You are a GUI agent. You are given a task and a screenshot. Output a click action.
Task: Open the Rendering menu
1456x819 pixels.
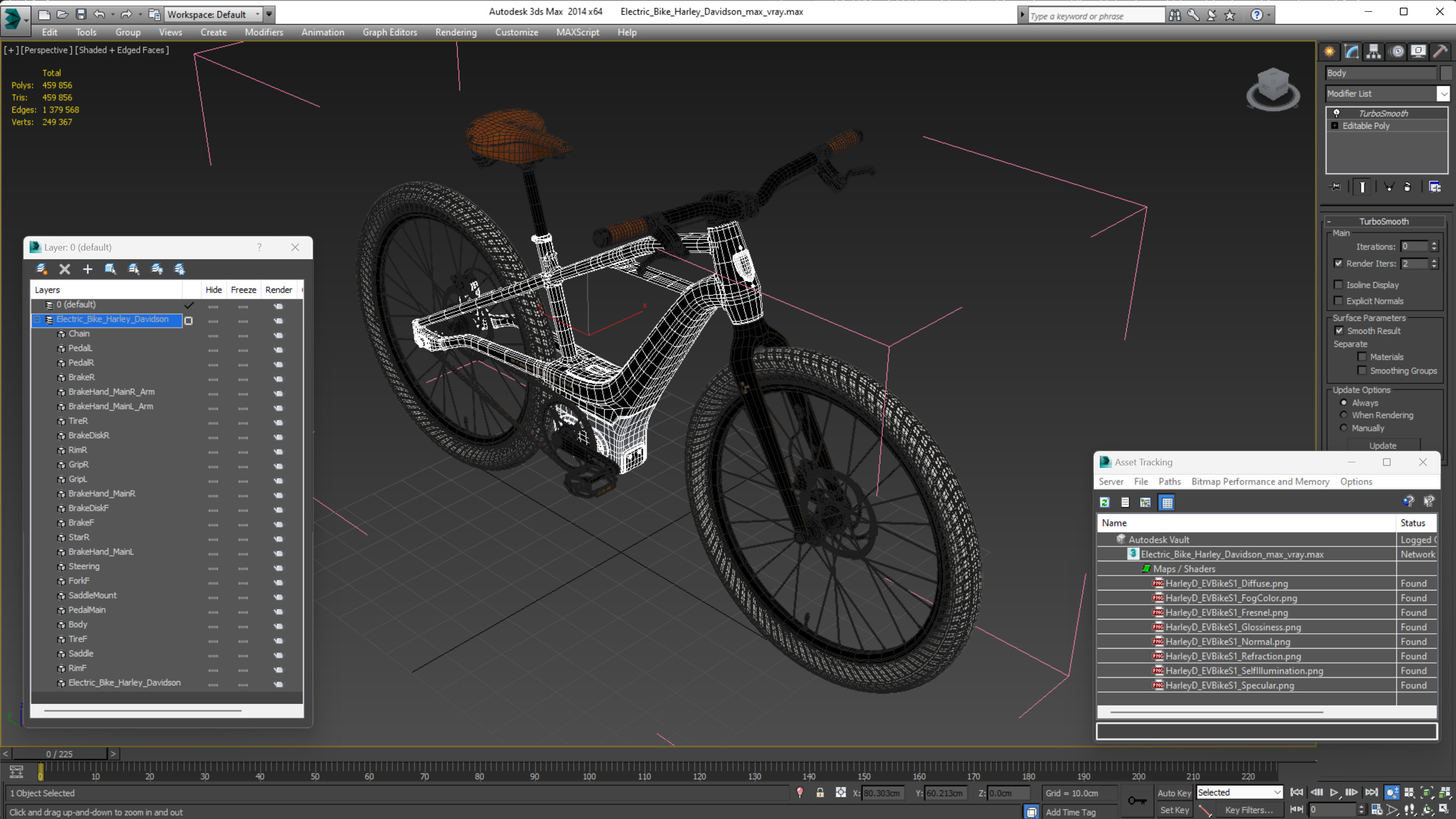[x=456, y=32]
